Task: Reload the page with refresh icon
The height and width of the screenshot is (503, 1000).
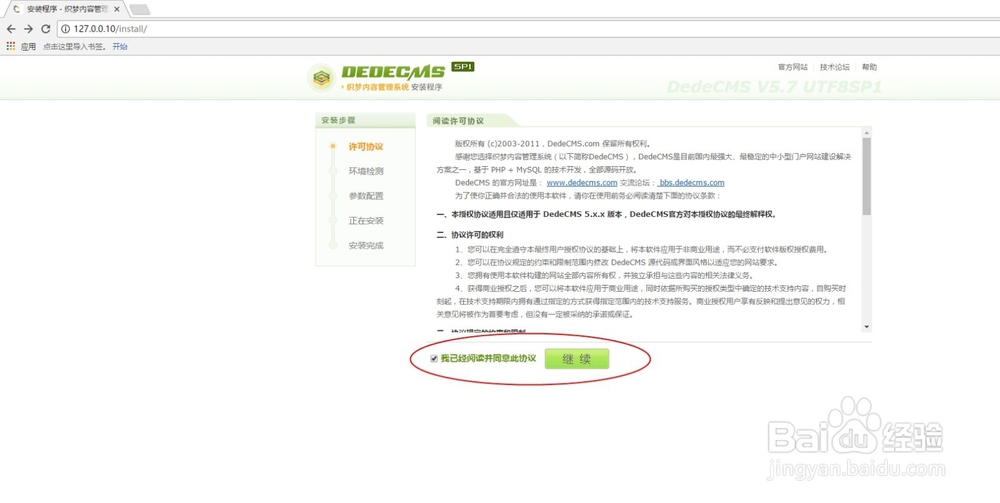Action: [45, 29]
